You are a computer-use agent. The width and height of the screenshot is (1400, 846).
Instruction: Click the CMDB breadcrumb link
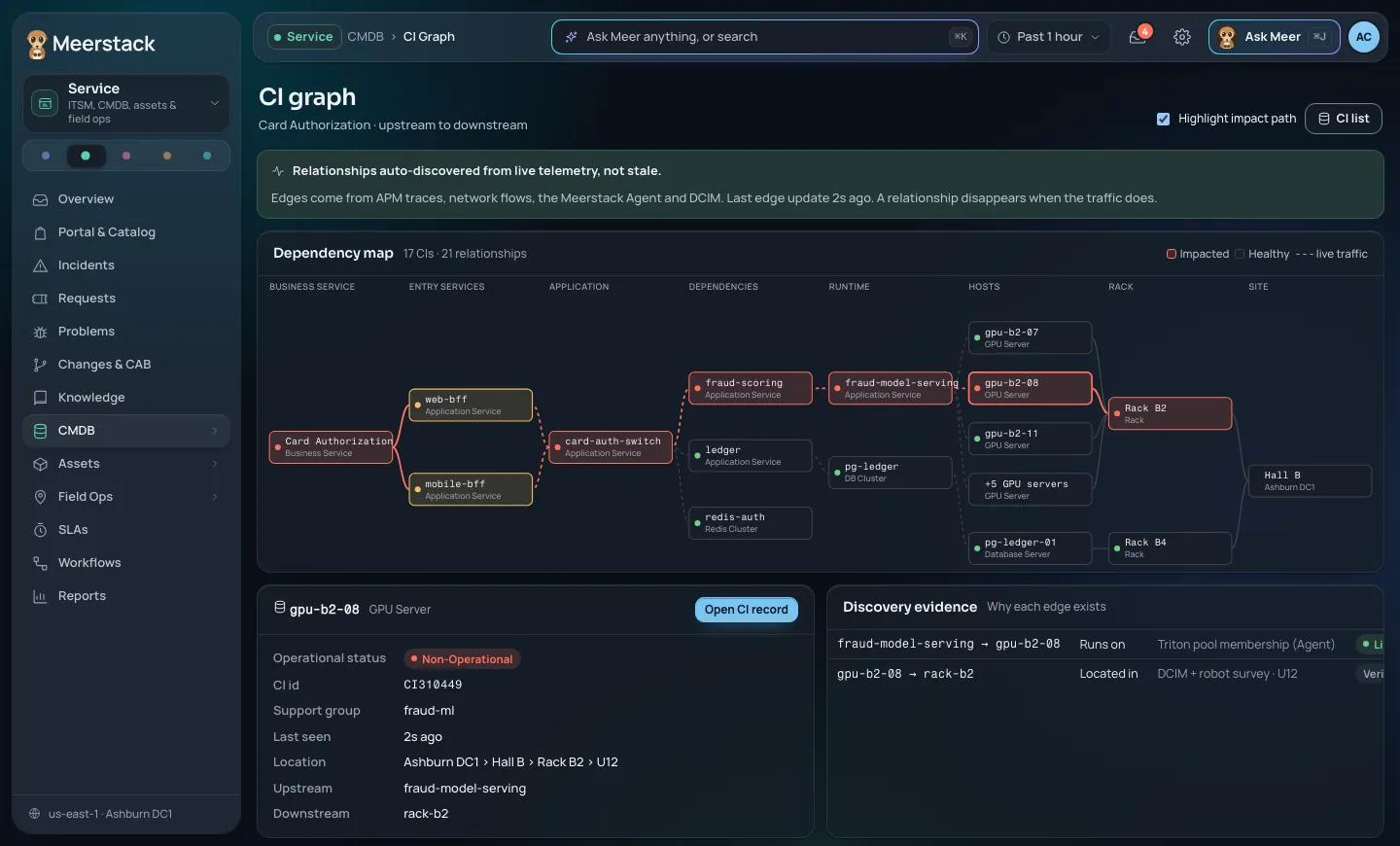pos(366,37)
